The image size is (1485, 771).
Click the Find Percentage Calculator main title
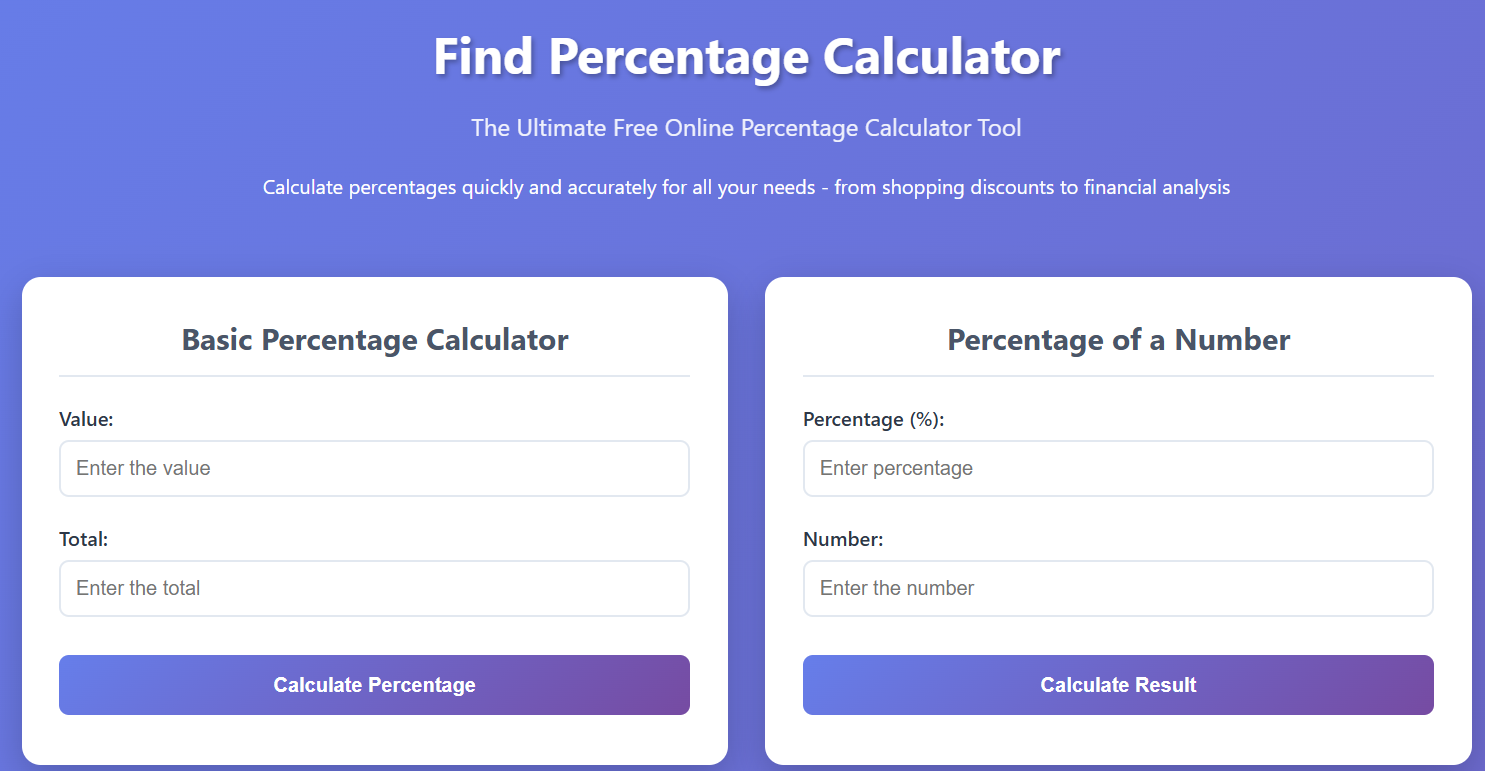pos(746,57)
